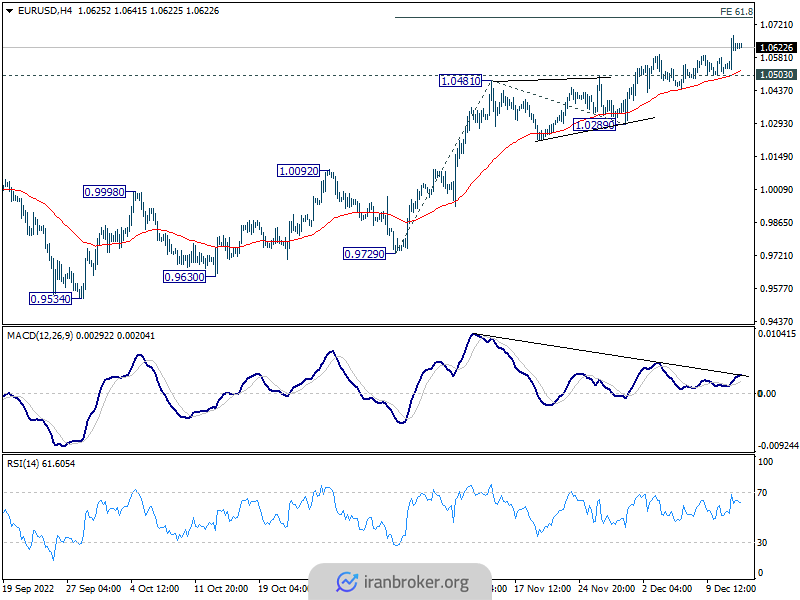Select the MACD descending trendline

pos(610,355)
